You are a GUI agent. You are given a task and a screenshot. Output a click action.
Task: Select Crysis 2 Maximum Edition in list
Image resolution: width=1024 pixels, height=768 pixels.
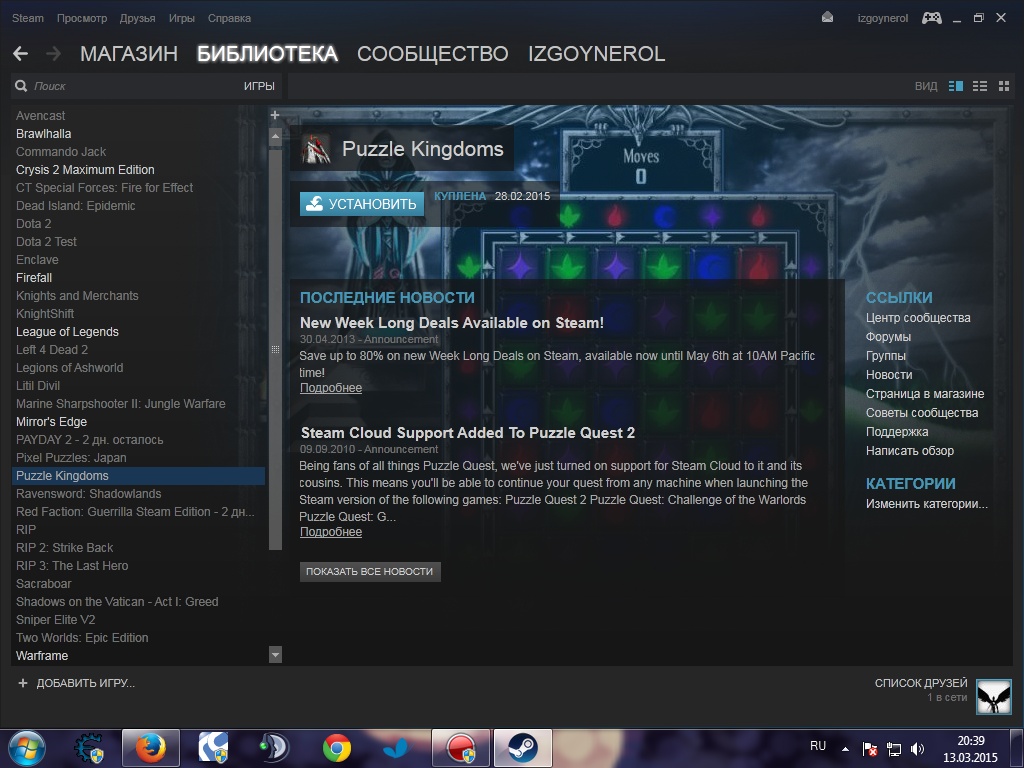tap(85, 170)
